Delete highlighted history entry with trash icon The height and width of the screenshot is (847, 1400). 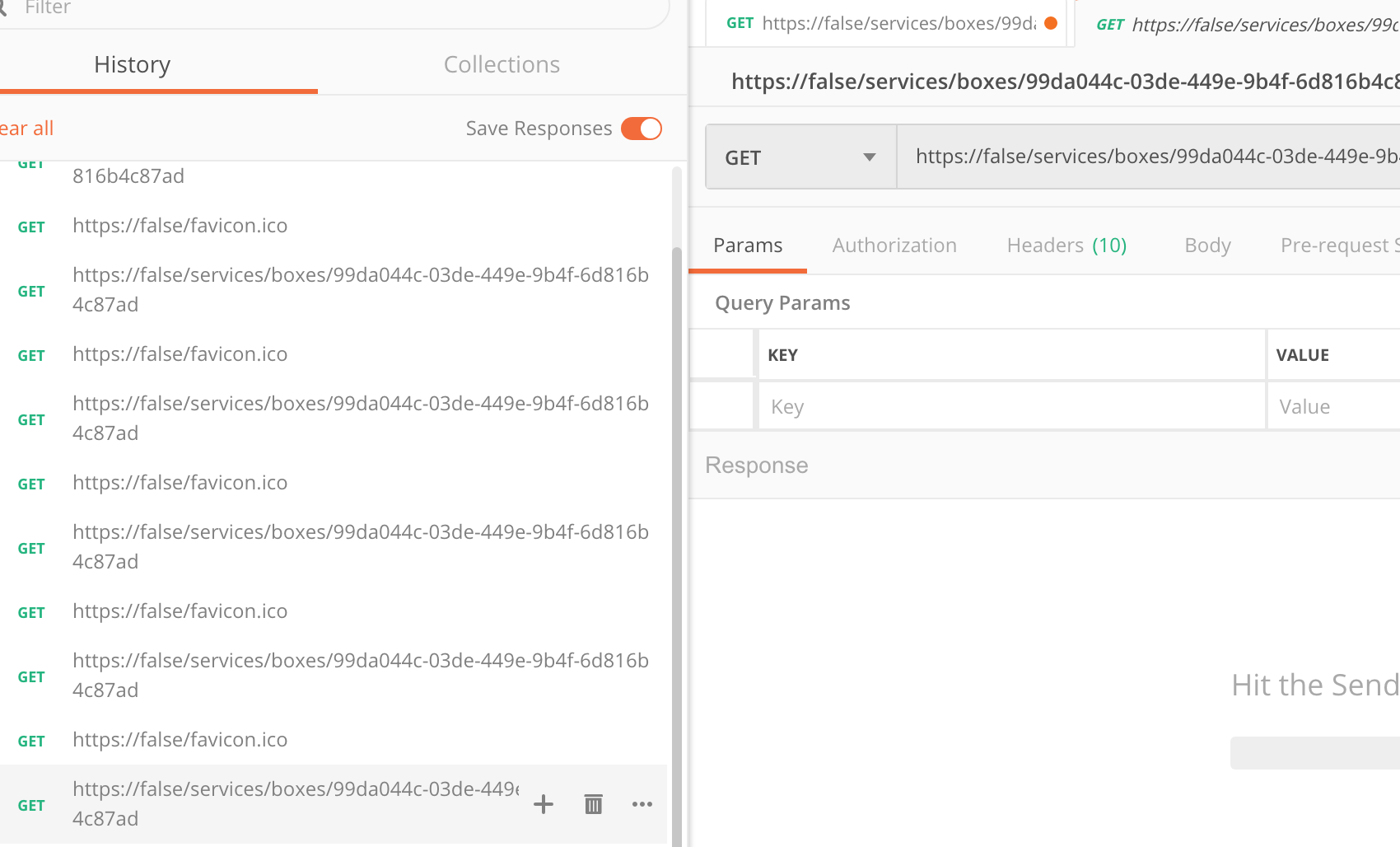pyautogui.click(x=593, y=803)
